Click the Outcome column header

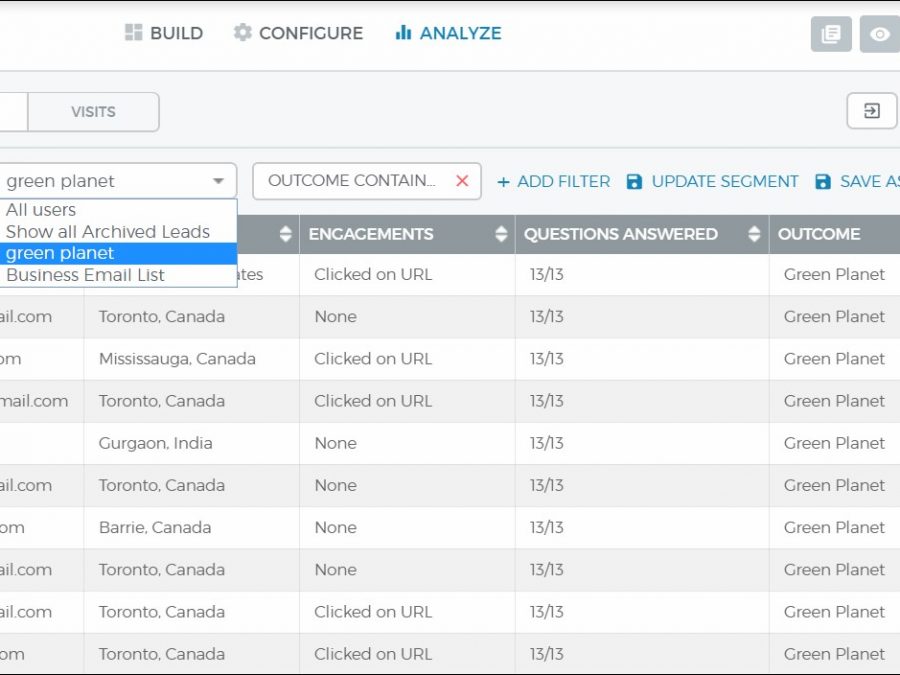tap(821, 234)
